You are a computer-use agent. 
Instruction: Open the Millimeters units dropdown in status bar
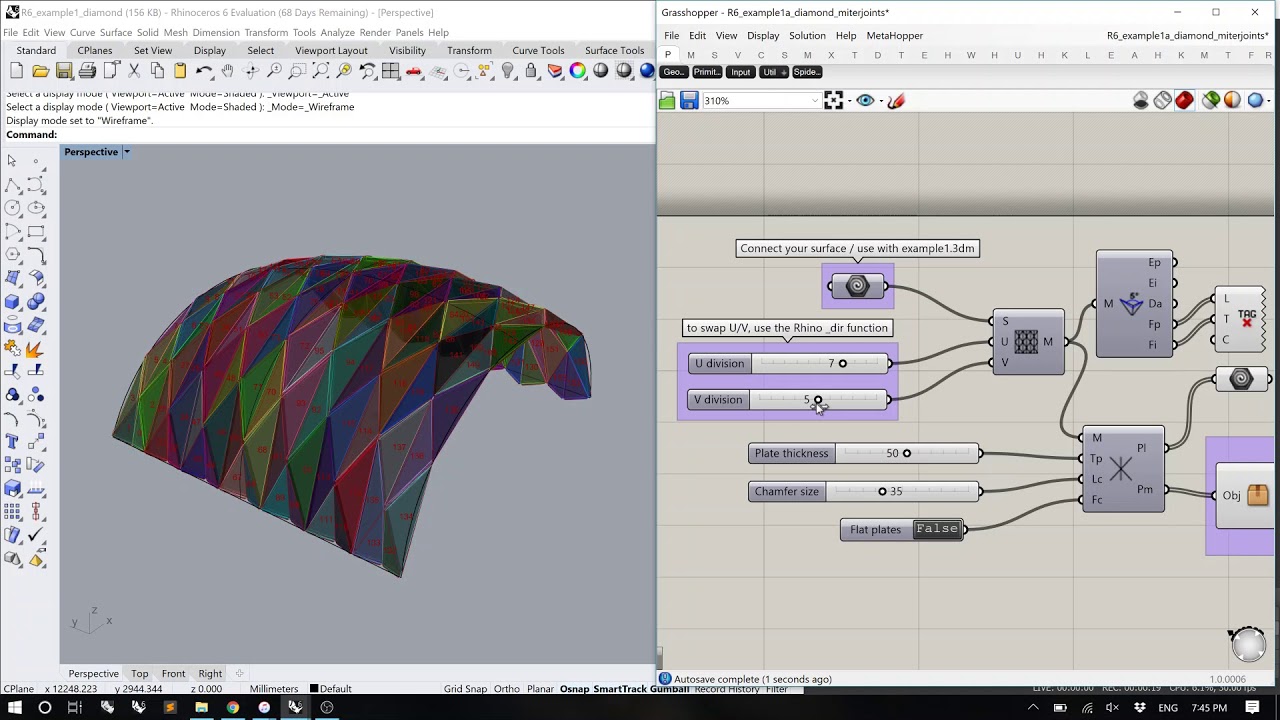point(273,688)
